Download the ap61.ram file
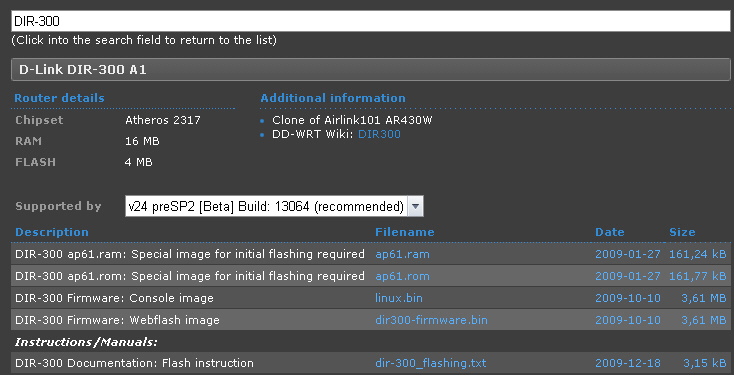Viewport: 734px width, 375px height. click(x=402, y=254)
